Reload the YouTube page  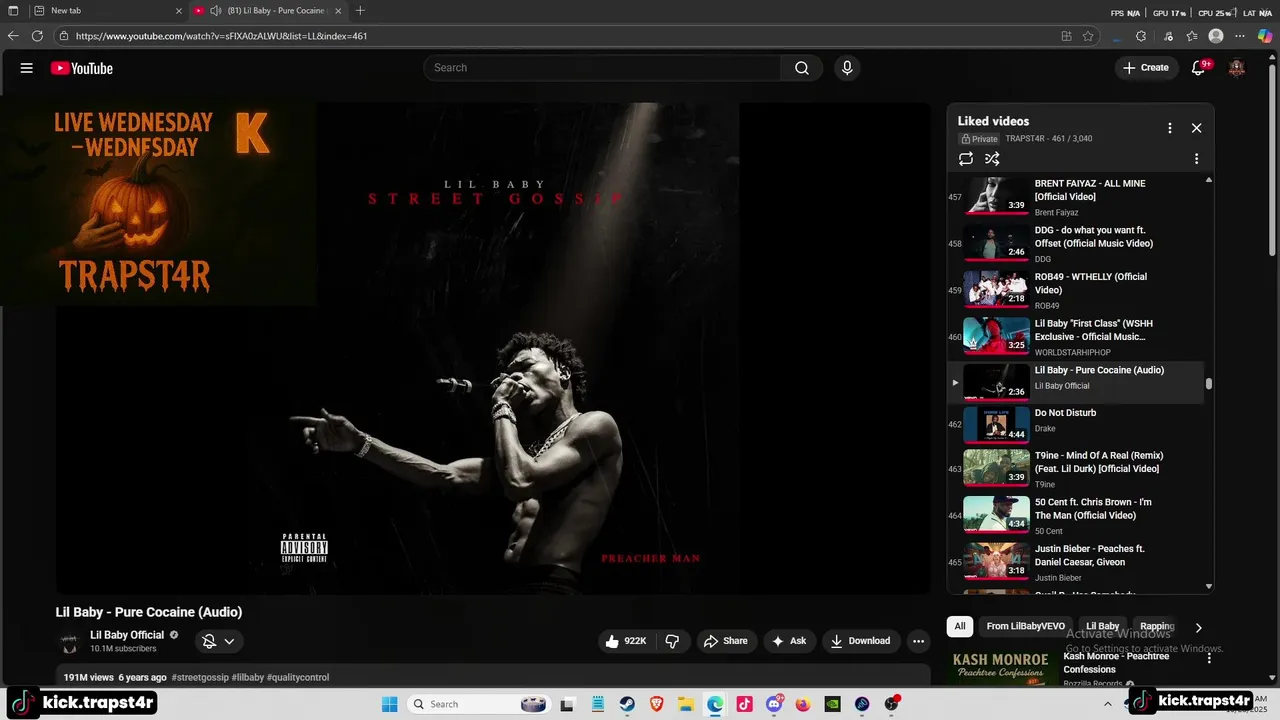coord(37,36)
